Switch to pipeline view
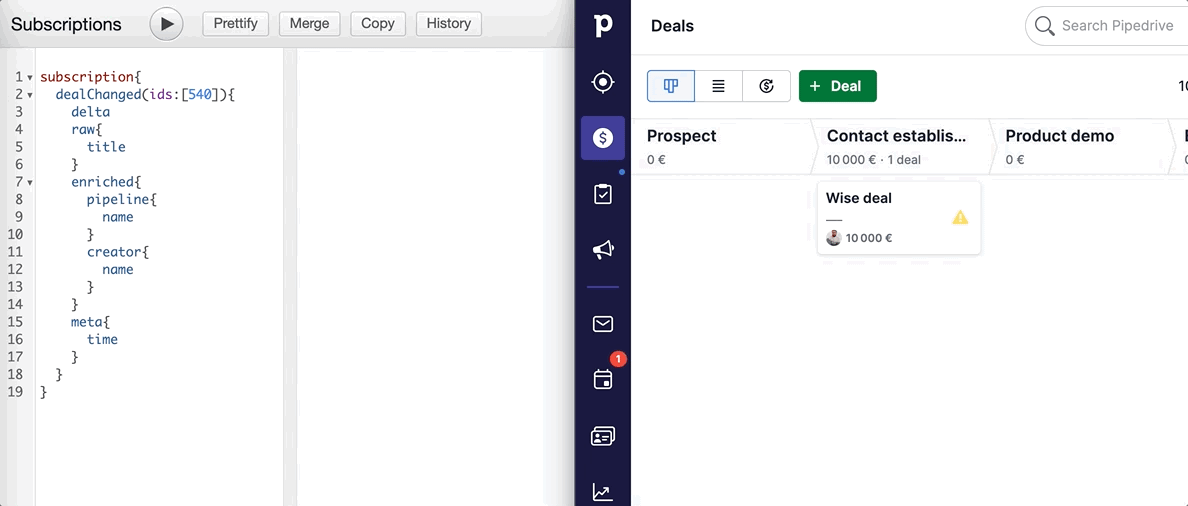Viewport: 1188px width, 506px height. [x=671, y=86]
